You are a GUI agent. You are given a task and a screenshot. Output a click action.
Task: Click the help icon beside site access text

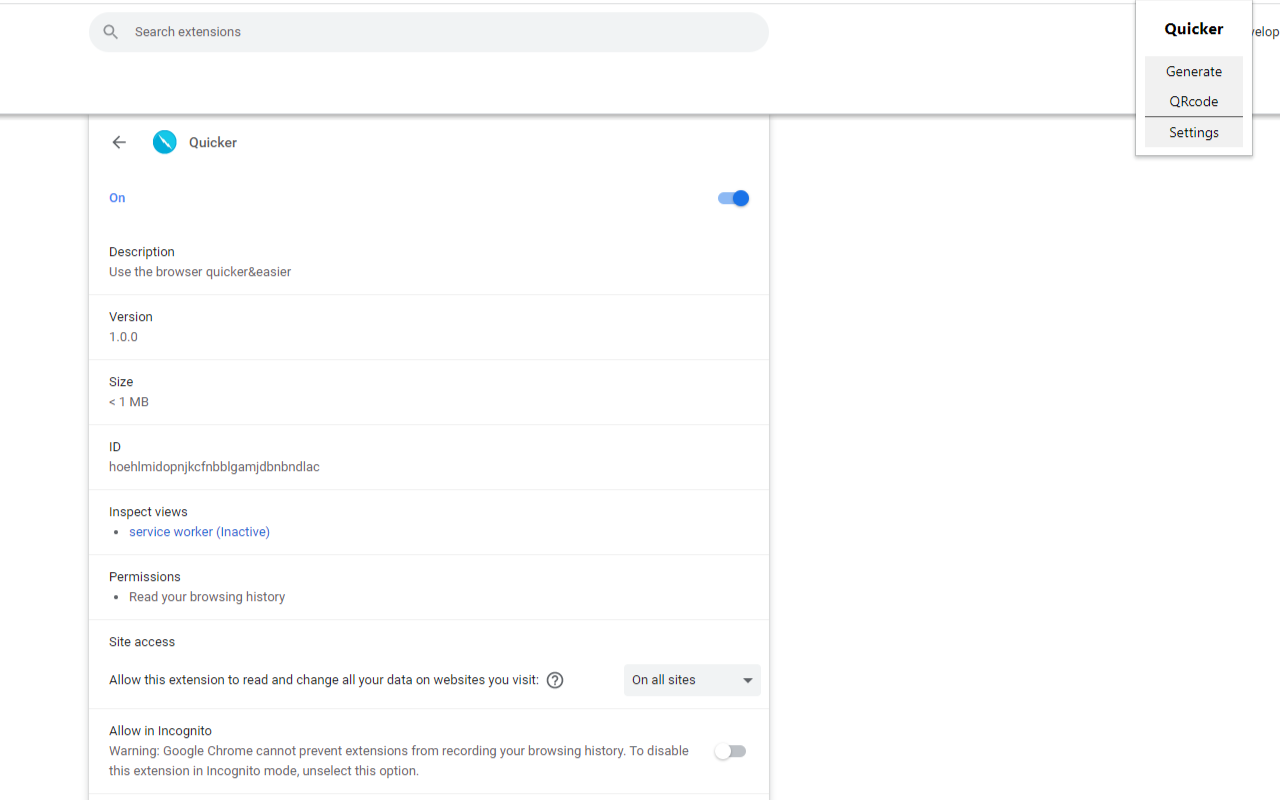coord(555,680)
